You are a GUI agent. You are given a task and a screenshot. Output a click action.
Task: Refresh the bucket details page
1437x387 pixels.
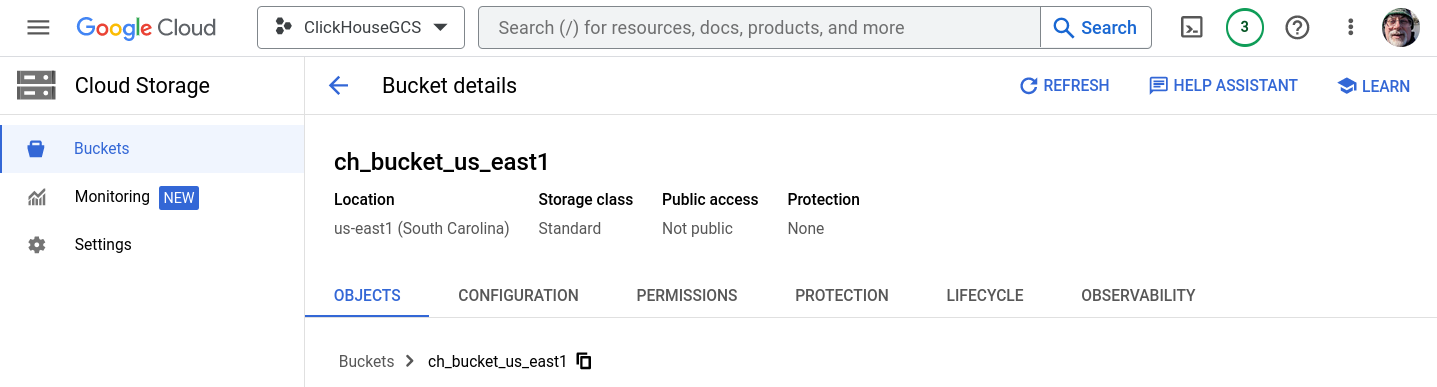pos(1064,86)
